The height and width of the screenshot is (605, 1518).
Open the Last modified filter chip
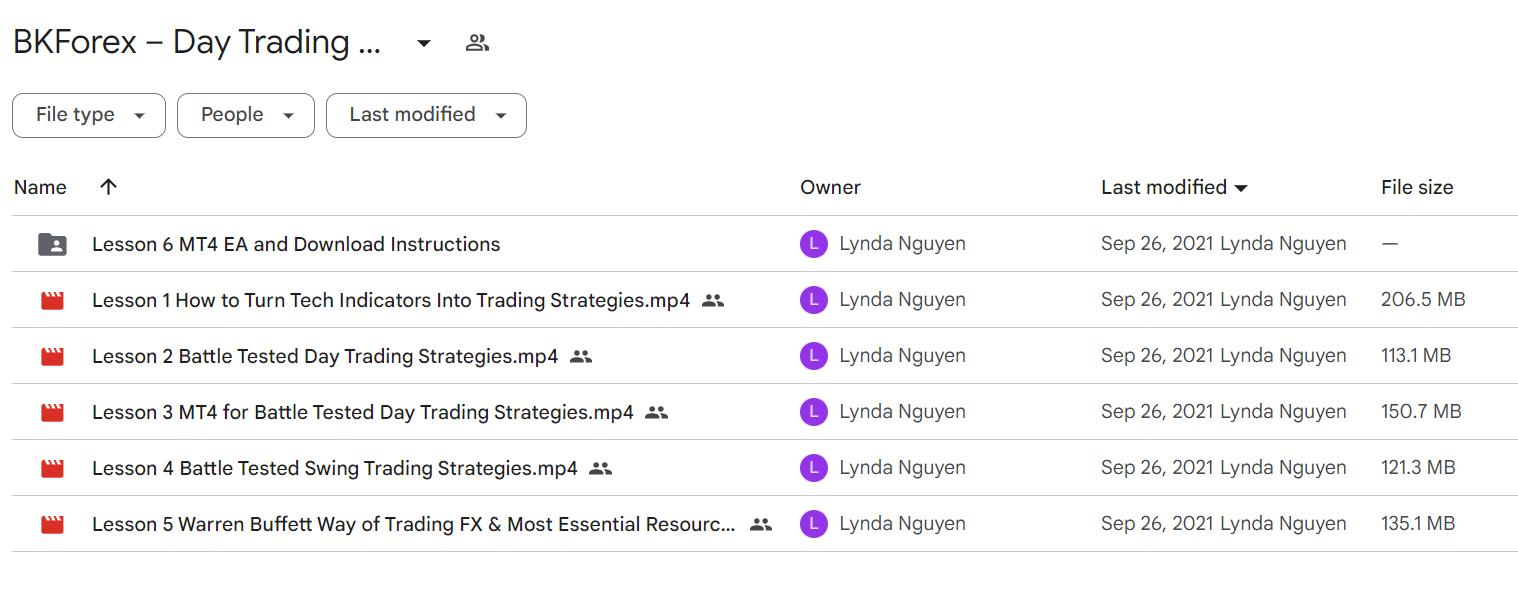coord(426,115)
